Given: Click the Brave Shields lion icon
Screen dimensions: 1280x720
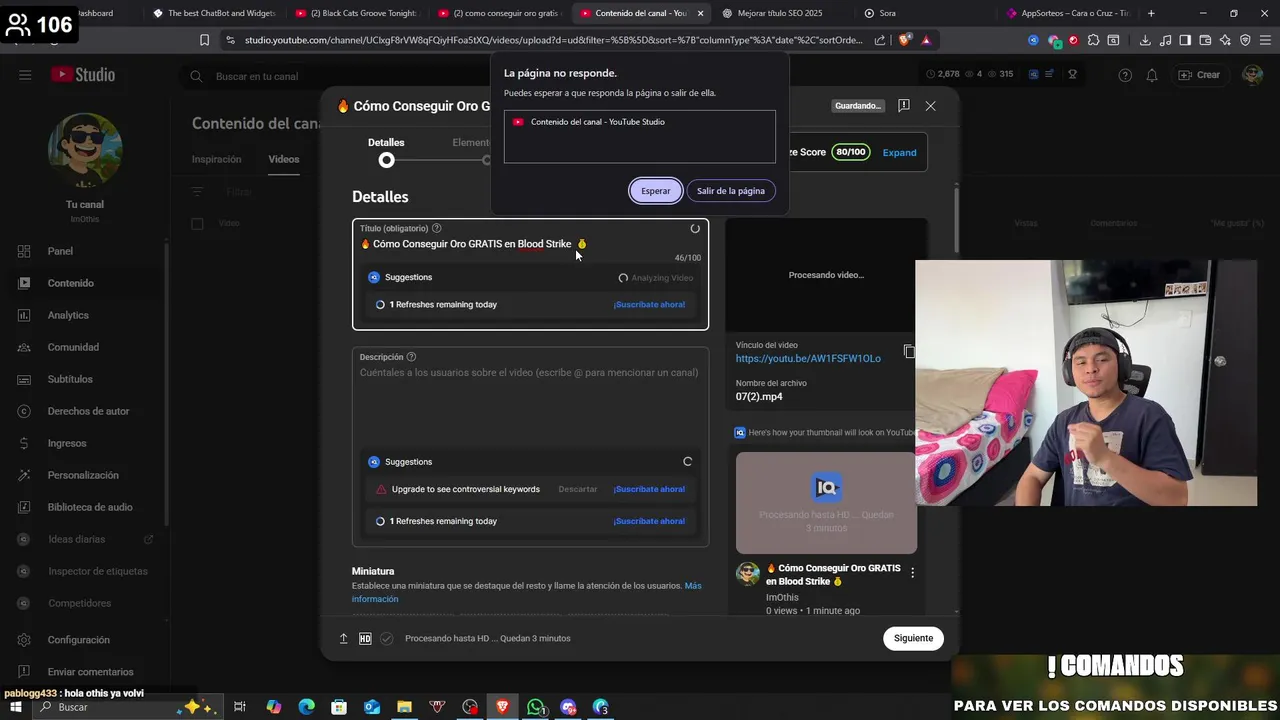Looking at the screenshot, I should pos(905,40).
